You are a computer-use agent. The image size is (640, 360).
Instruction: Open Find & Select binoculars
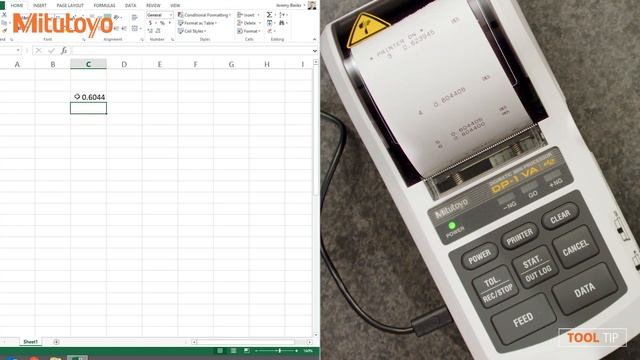282,23
